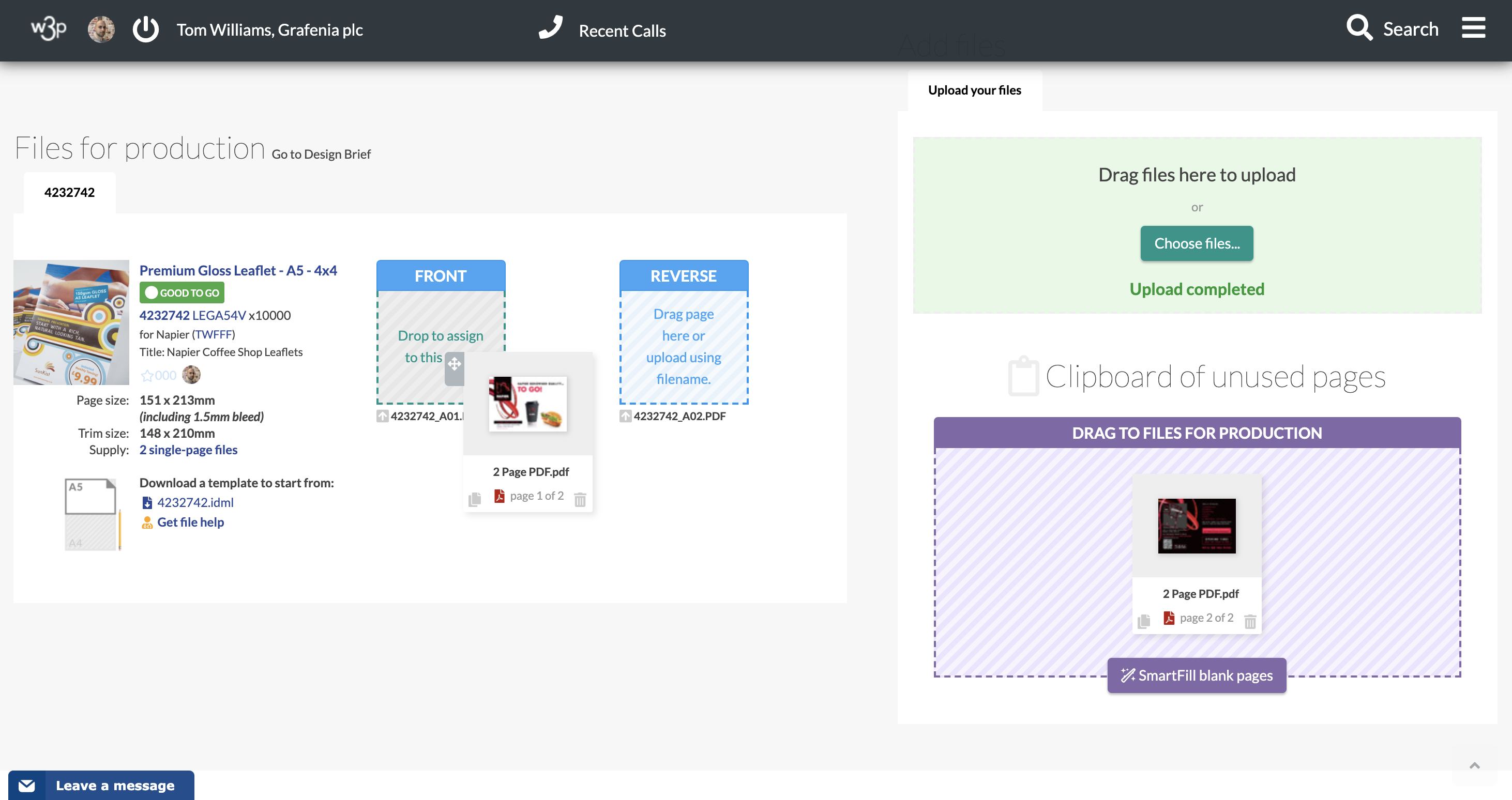Click the GOOD TO GO status badge
The height and width of the screenshot is (800, 1512).
click(182, 293)
